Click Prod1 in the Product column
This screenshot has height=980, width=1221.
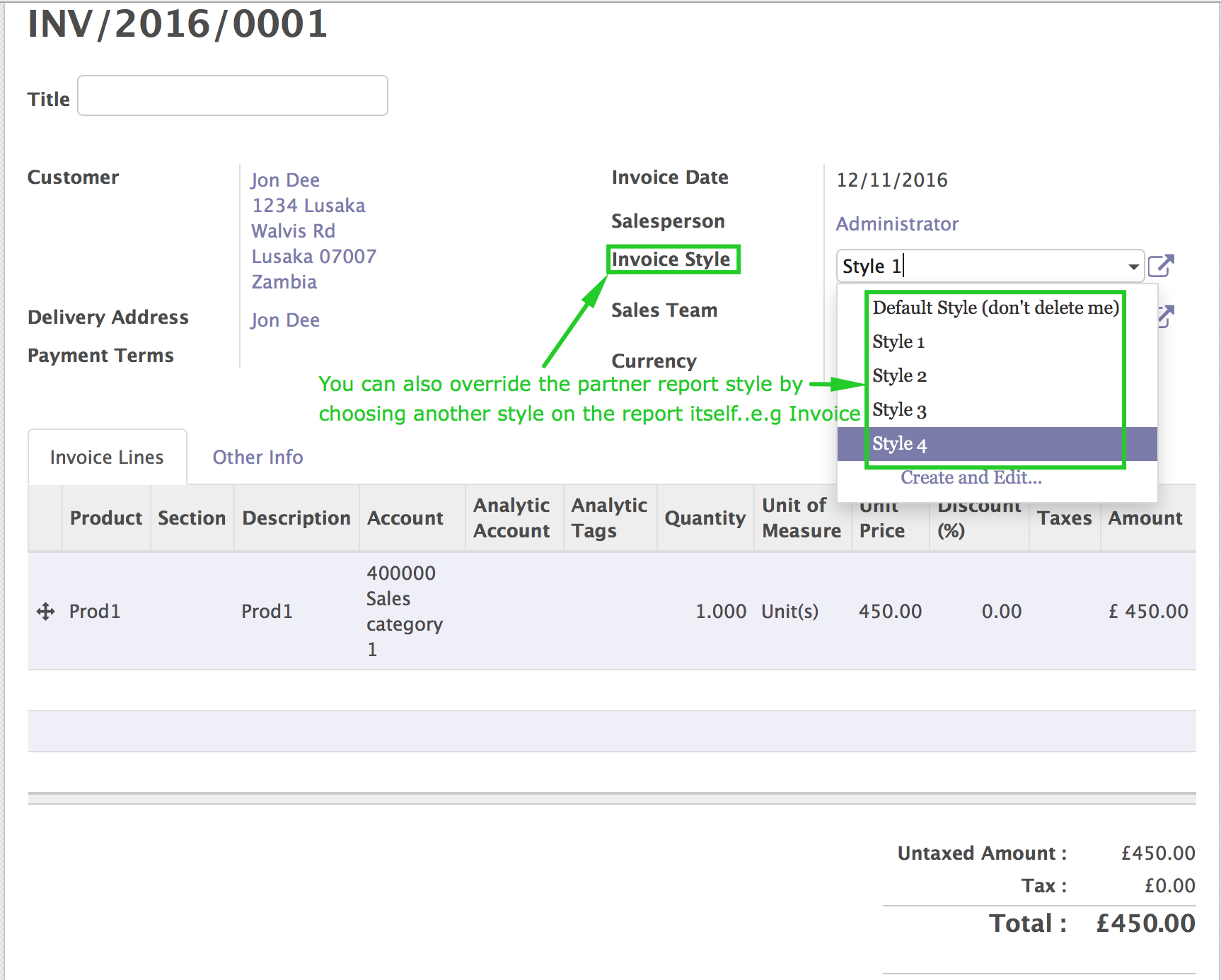click(x=95, y=612)
